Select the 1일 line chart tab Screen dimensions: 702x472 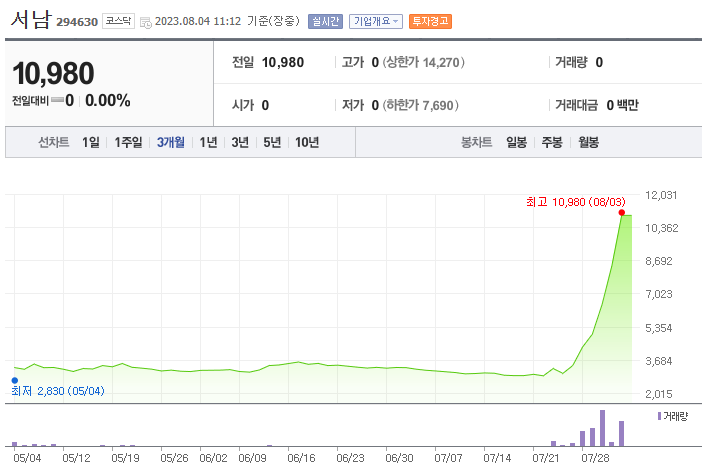pyautogui.click(x=90, y=142)
